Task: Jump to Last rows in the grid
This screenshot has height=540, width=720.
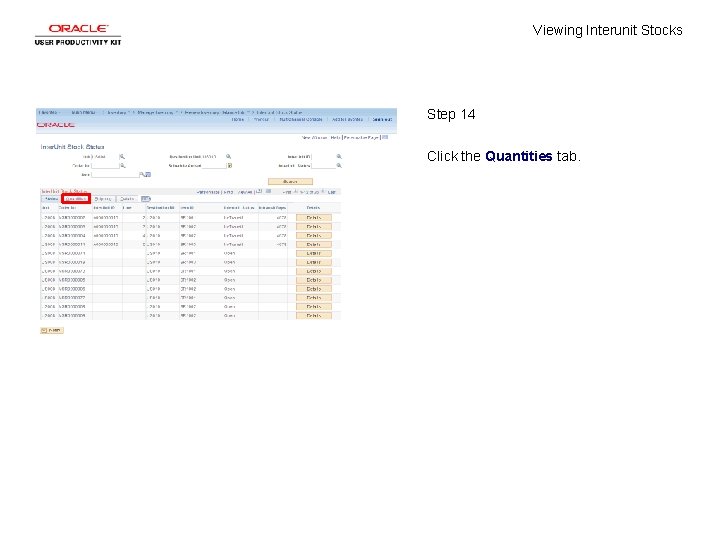Action: (332, 192)
